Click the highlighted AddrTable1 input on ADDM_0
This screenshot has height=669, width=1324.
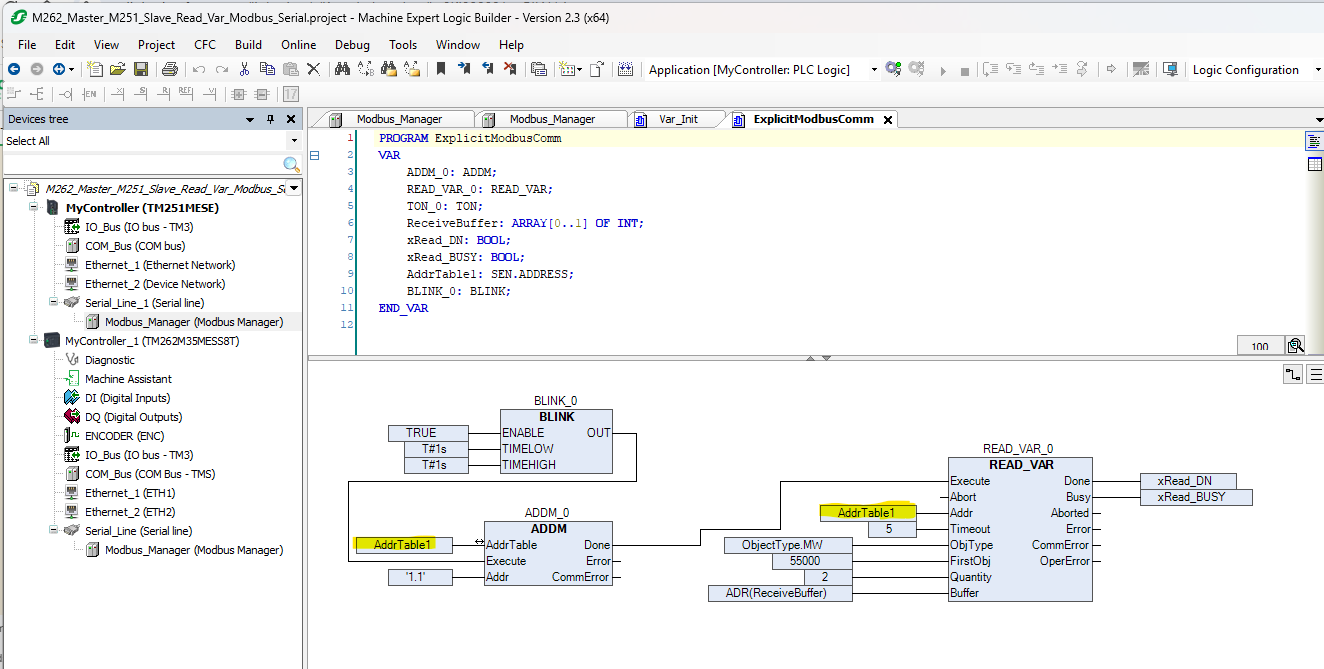[403, 545]
